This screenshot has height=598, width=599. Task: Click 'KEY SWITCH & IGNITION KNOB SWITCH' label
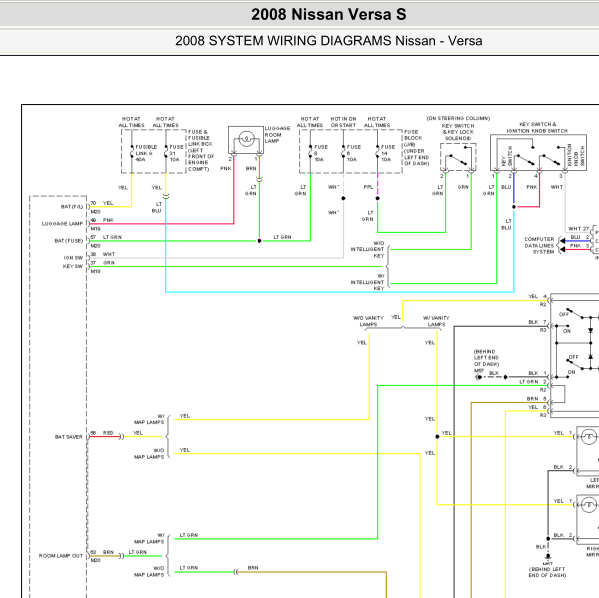[x=537, y=128]
